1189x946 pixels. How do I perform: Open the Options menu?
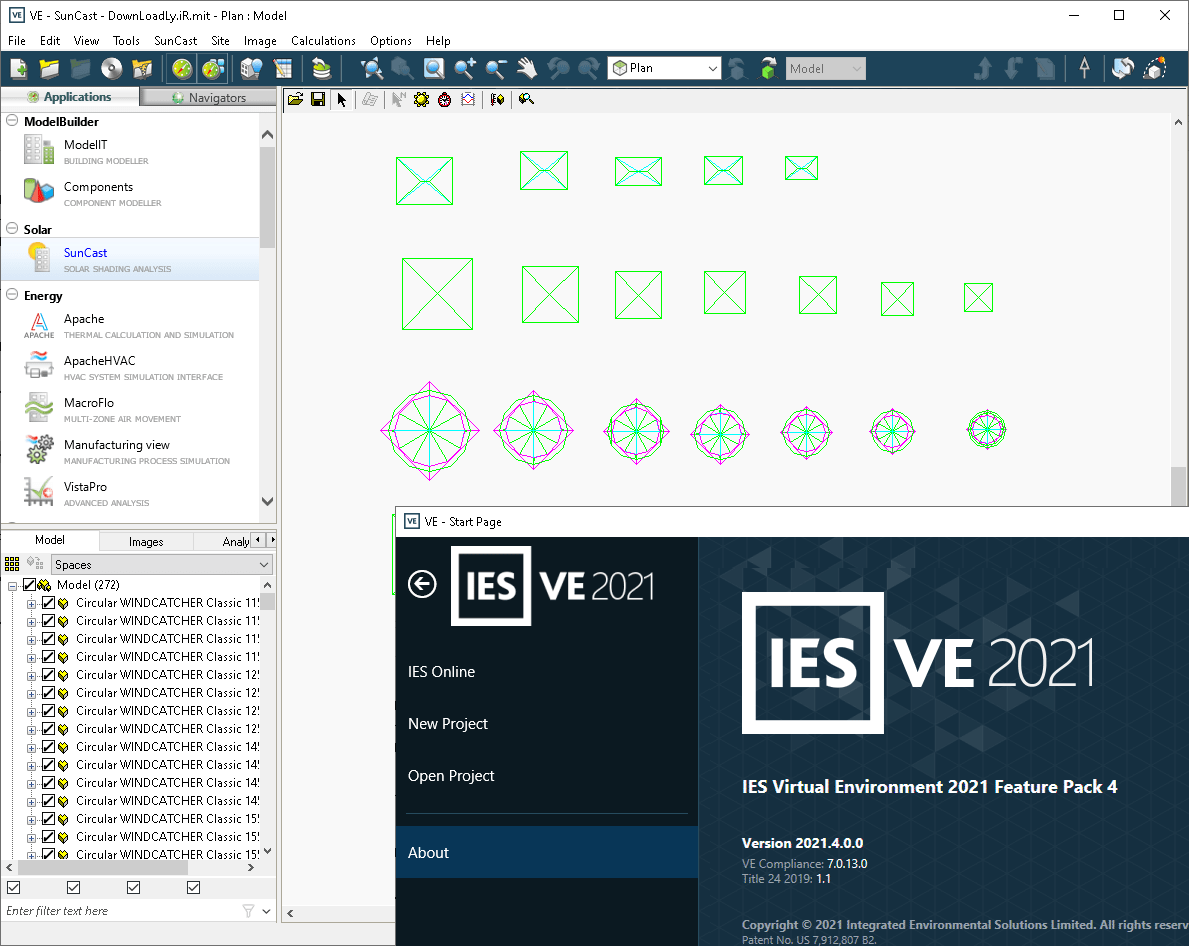(x=391, y=41)
